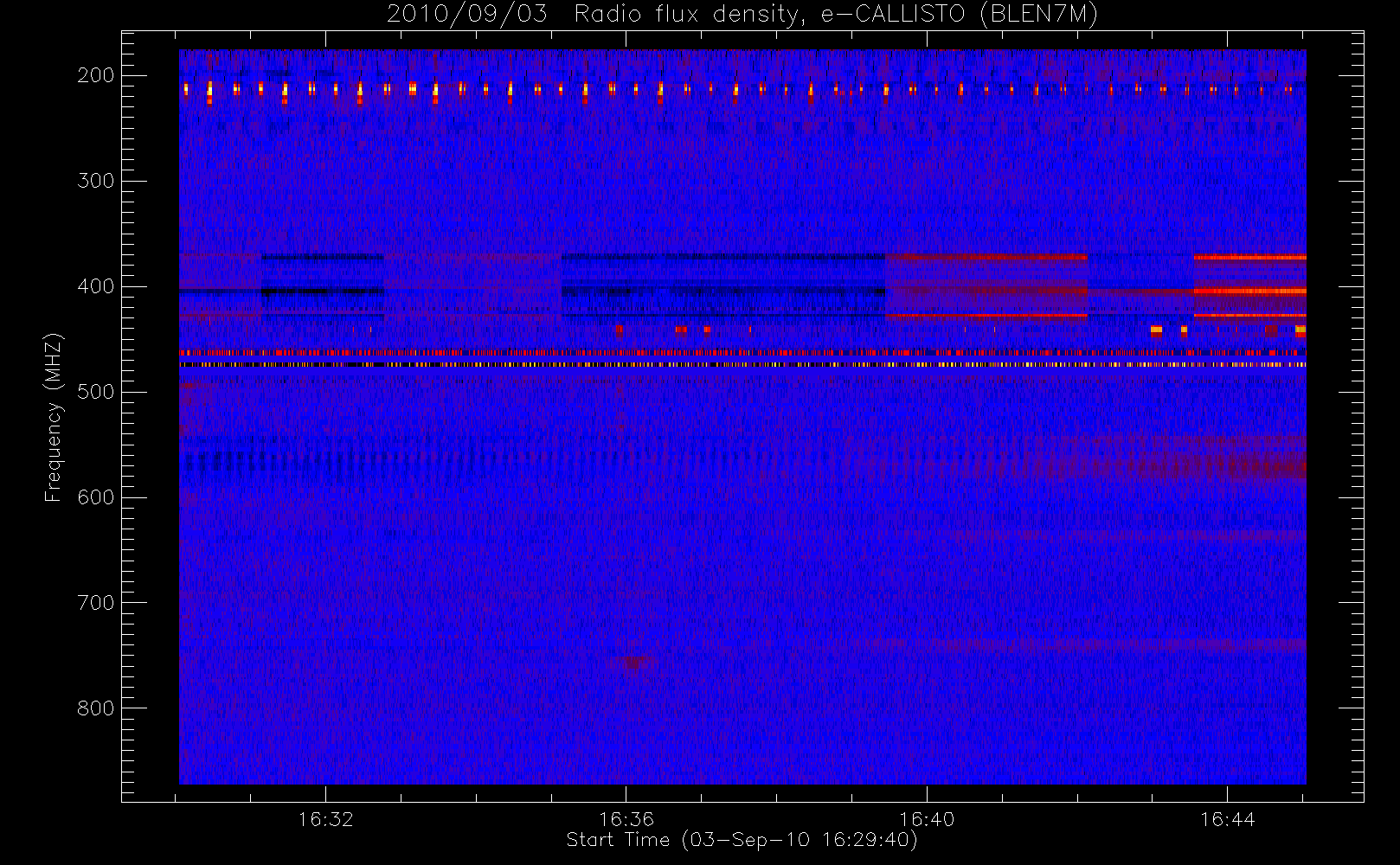1400x865 pixels.
Task: Click the plot title mentioning e-CALLISTO (BLEN7M)
Action: [x=742, y=15]
